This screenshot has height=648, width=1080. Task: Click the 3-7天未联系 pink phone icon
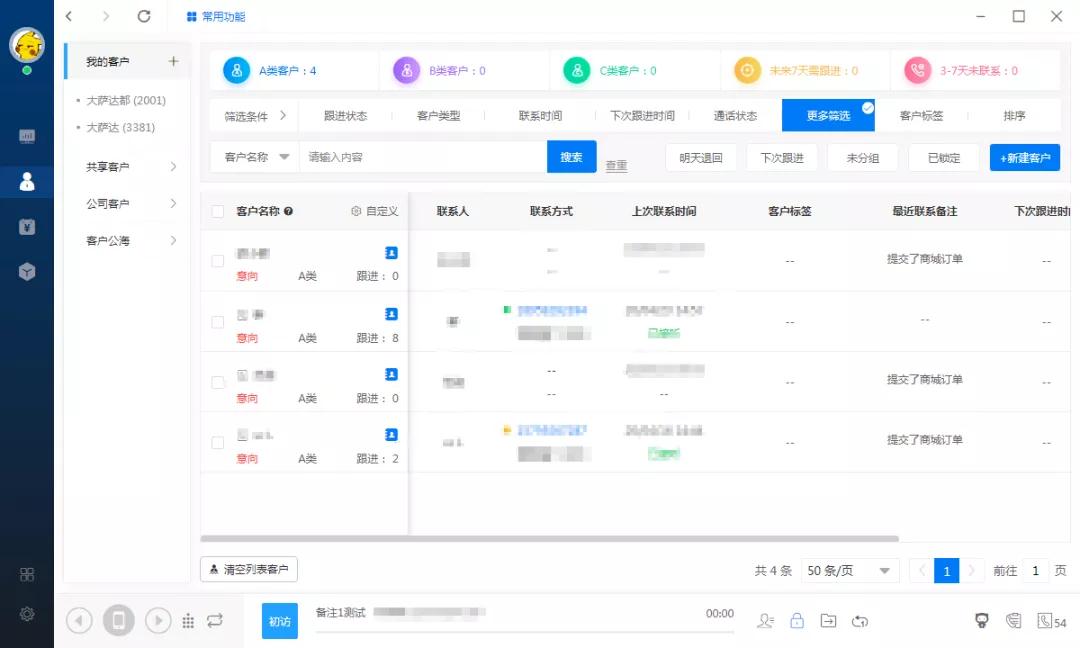coord(917,70)
